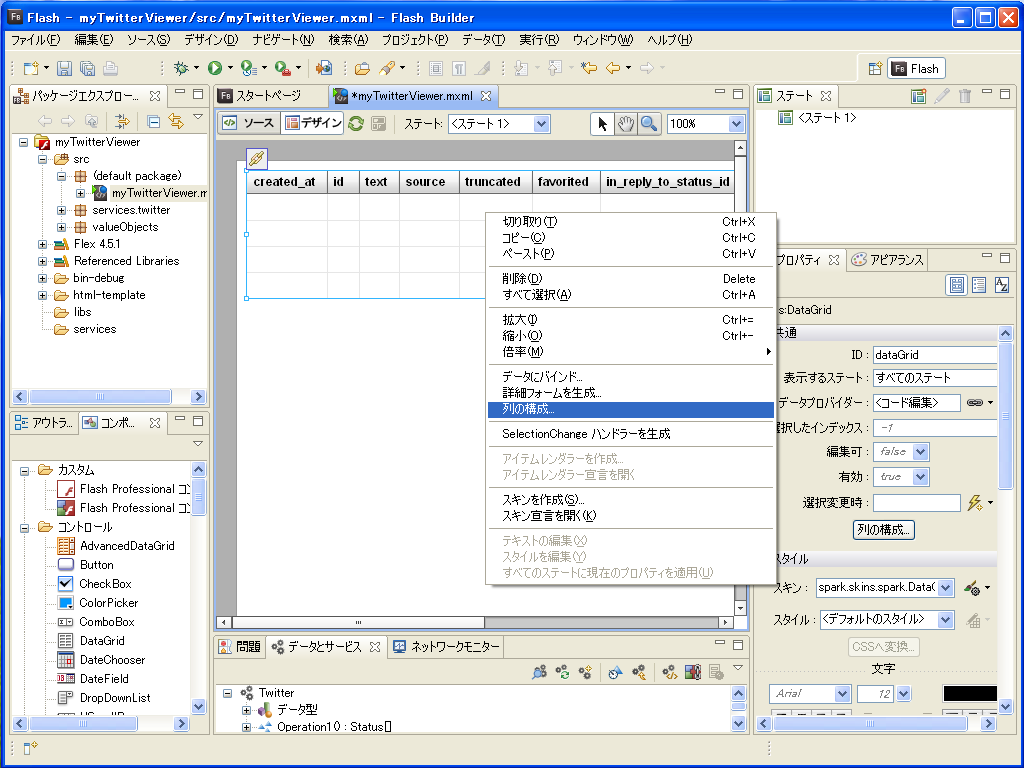Click the Print icon in the toolbar
Screen dimensions: 1024x768
[110, 68]
